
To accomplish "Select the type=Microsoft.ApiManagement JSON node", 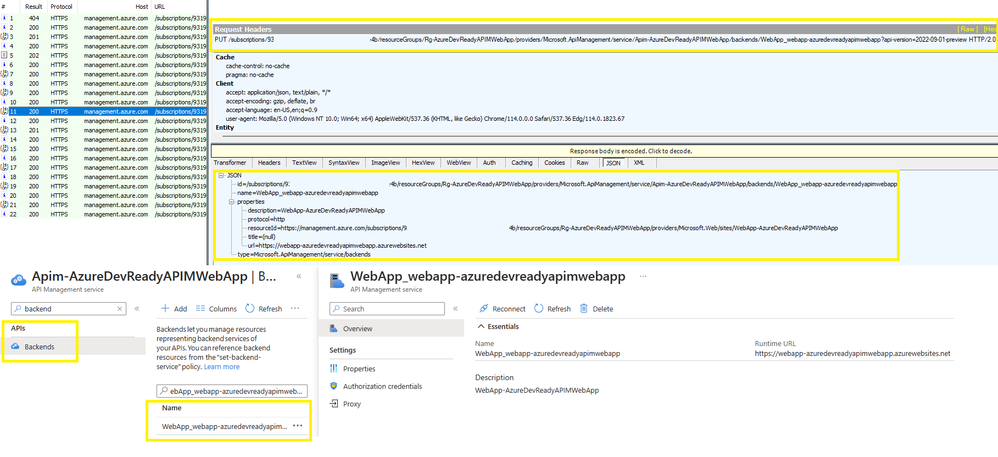I will coord(304,254).
